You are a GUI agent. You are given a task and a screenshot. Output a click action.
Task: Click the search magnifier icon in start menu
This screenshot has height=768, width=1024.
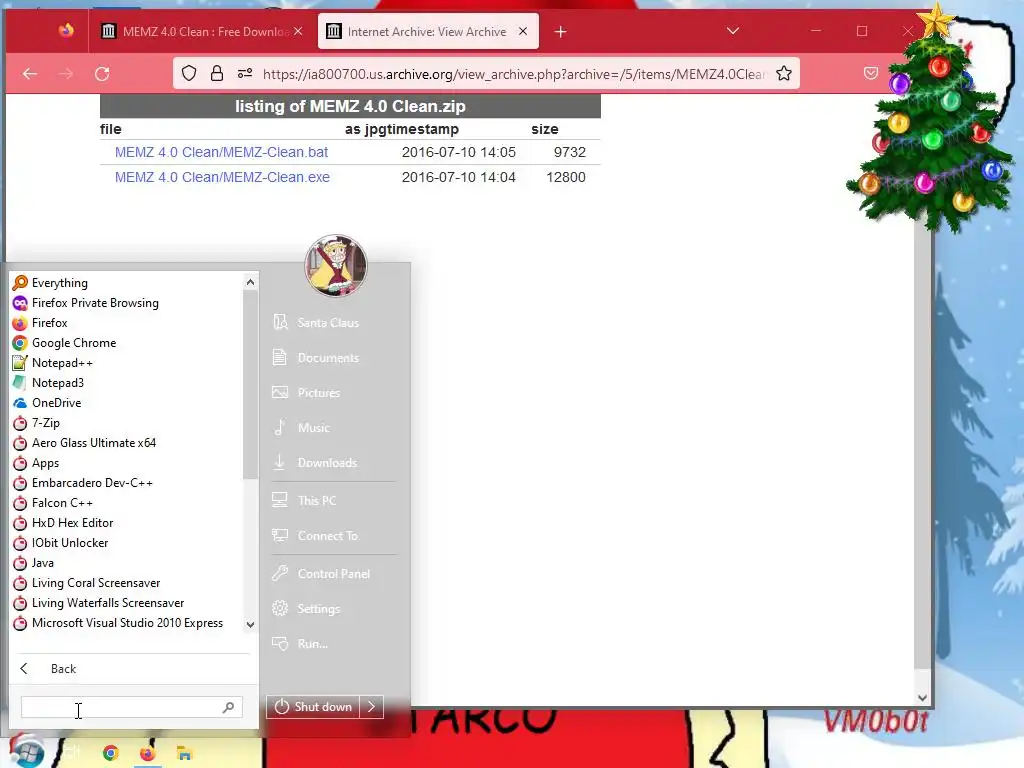pos(228,707)
